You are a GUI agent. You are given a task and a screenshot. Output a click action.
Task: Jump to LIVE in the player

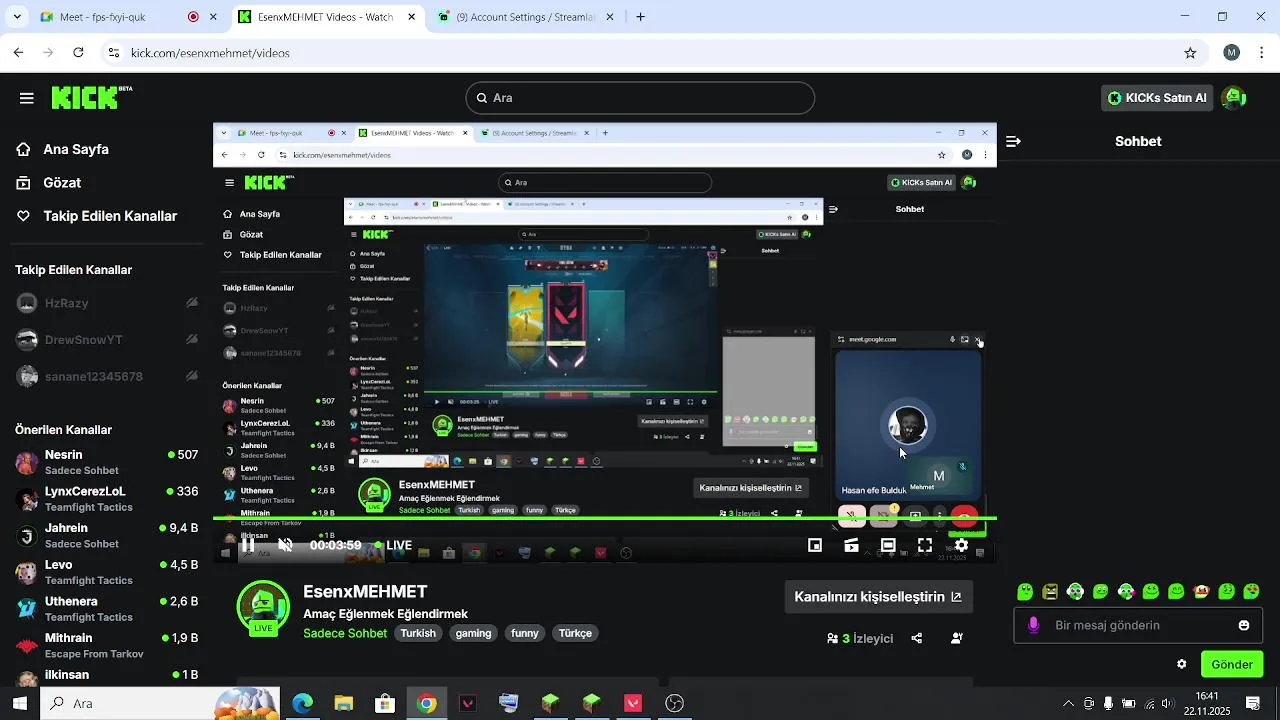[393, 545]
